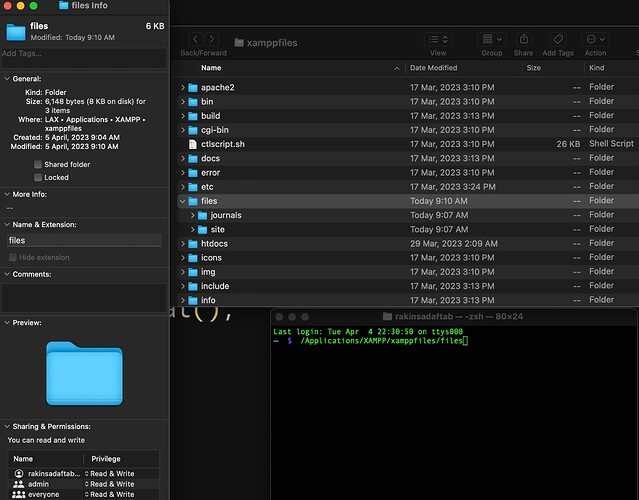Click the Back arrow in Finder toolbar

pyautogui.click(x=196, y=39)
